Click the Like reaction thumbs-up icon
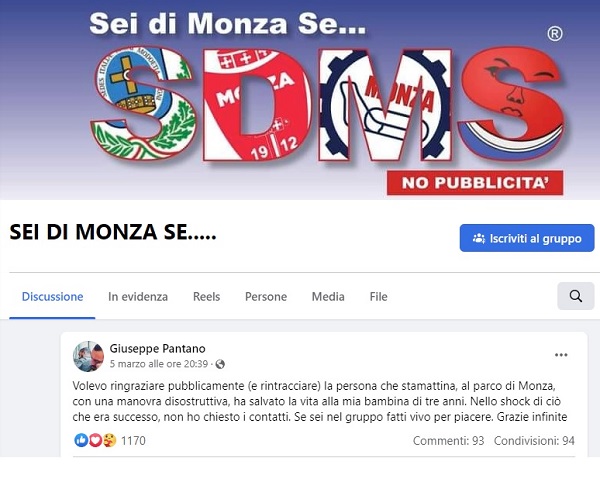Screen dimensions: 600x482 (x=81, y=440)
